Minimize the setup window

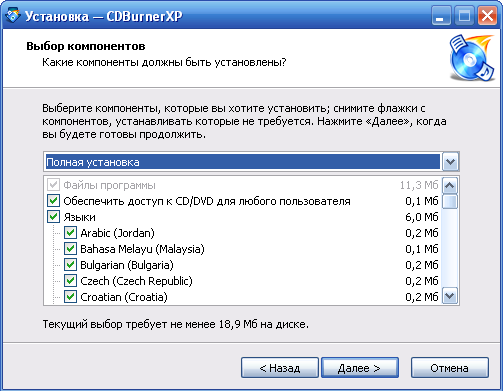pos(441,16)
